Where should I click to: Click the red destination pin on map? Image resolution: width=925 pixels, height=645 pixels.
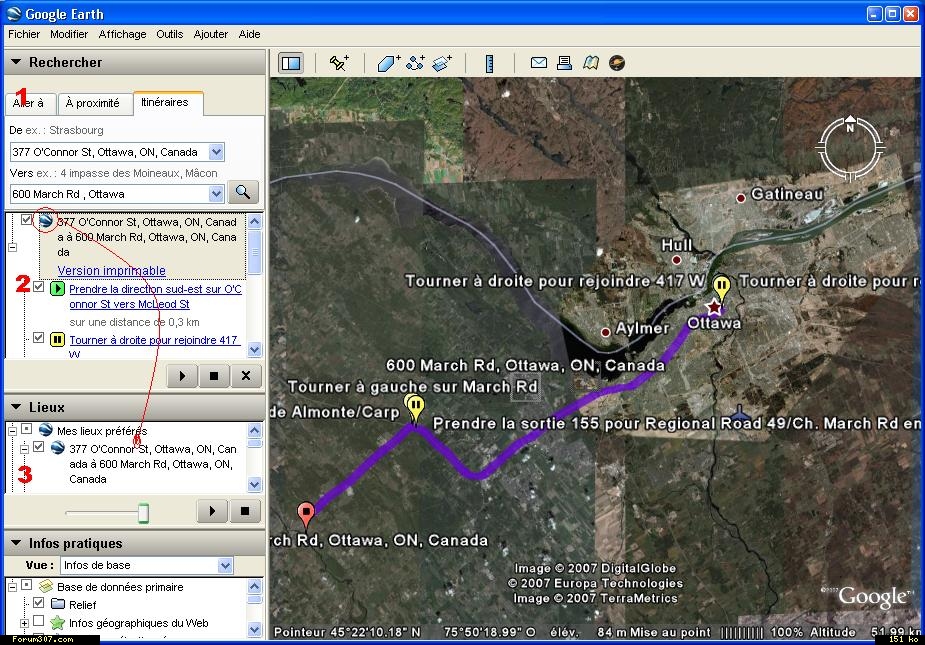(x=306, y=514)
